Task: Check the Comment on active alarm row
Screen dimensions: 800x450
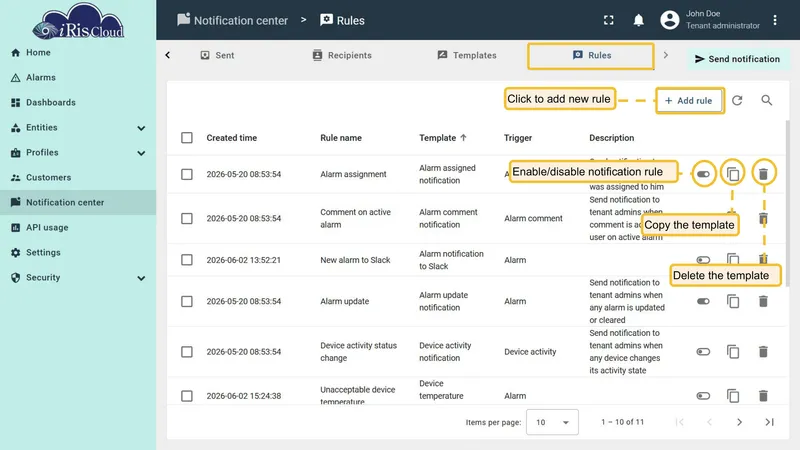Action: click(x=187, y=218)
